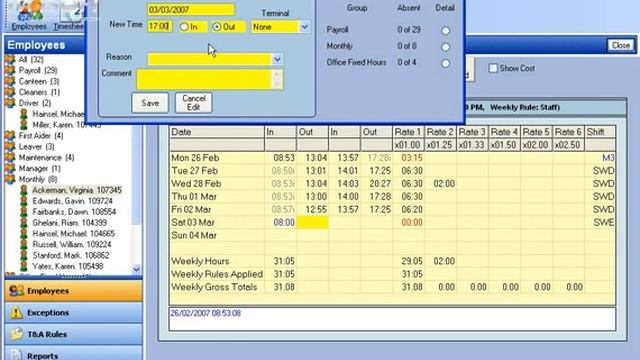Click the Cleaners (1) group icon
Image resolution: width=640 pixels, height=360 pixels.
pyautogui.click(x=10, y=92)
